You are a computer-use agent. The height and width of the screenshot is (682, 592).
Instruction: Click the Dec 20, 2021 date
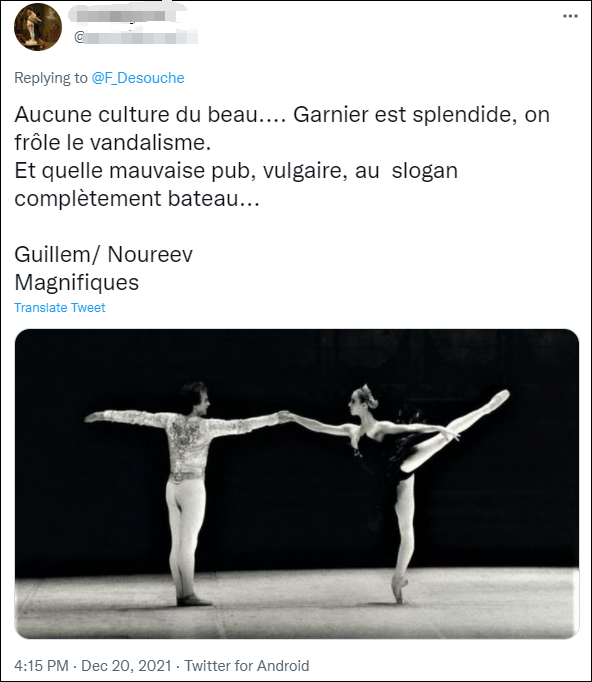pos(126,665)
